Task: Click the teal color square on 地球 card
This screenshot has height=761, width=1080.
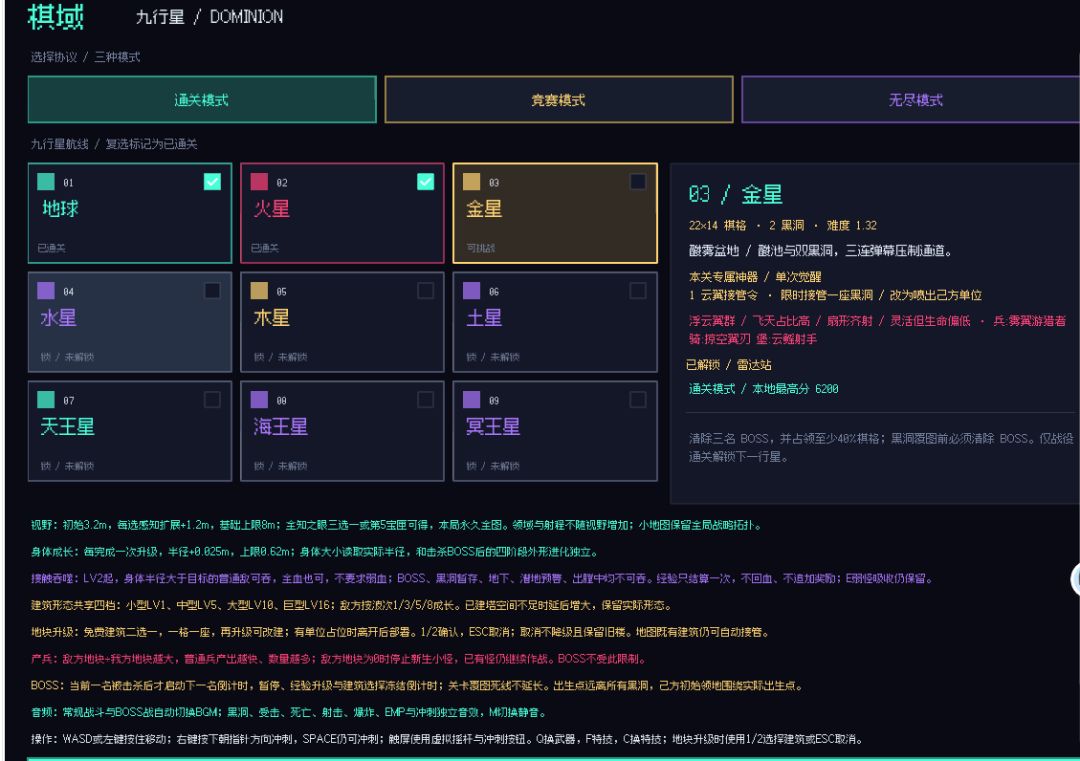Action: [46, 181]
